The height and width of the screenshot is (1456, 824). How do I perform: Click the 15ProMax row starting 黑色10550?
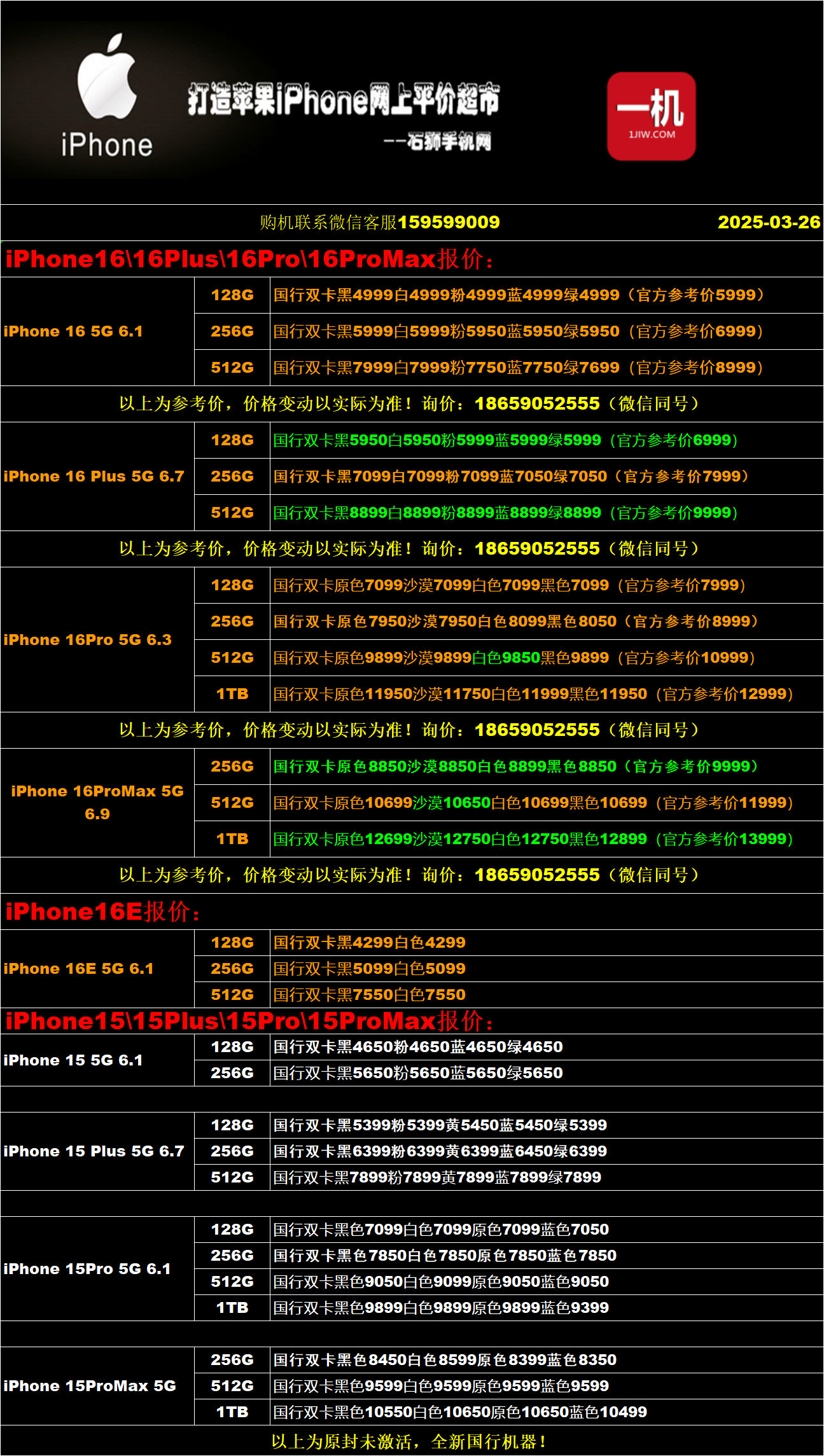[x=547, y=1412]
